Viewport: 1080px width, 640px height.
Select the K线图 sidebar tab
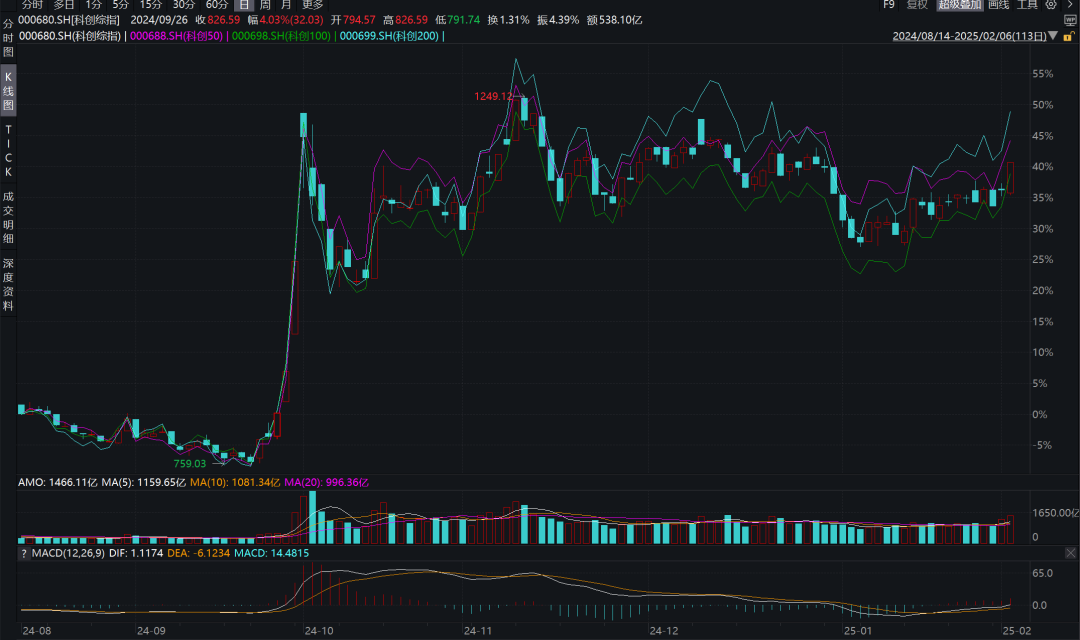tap(8, 91)
